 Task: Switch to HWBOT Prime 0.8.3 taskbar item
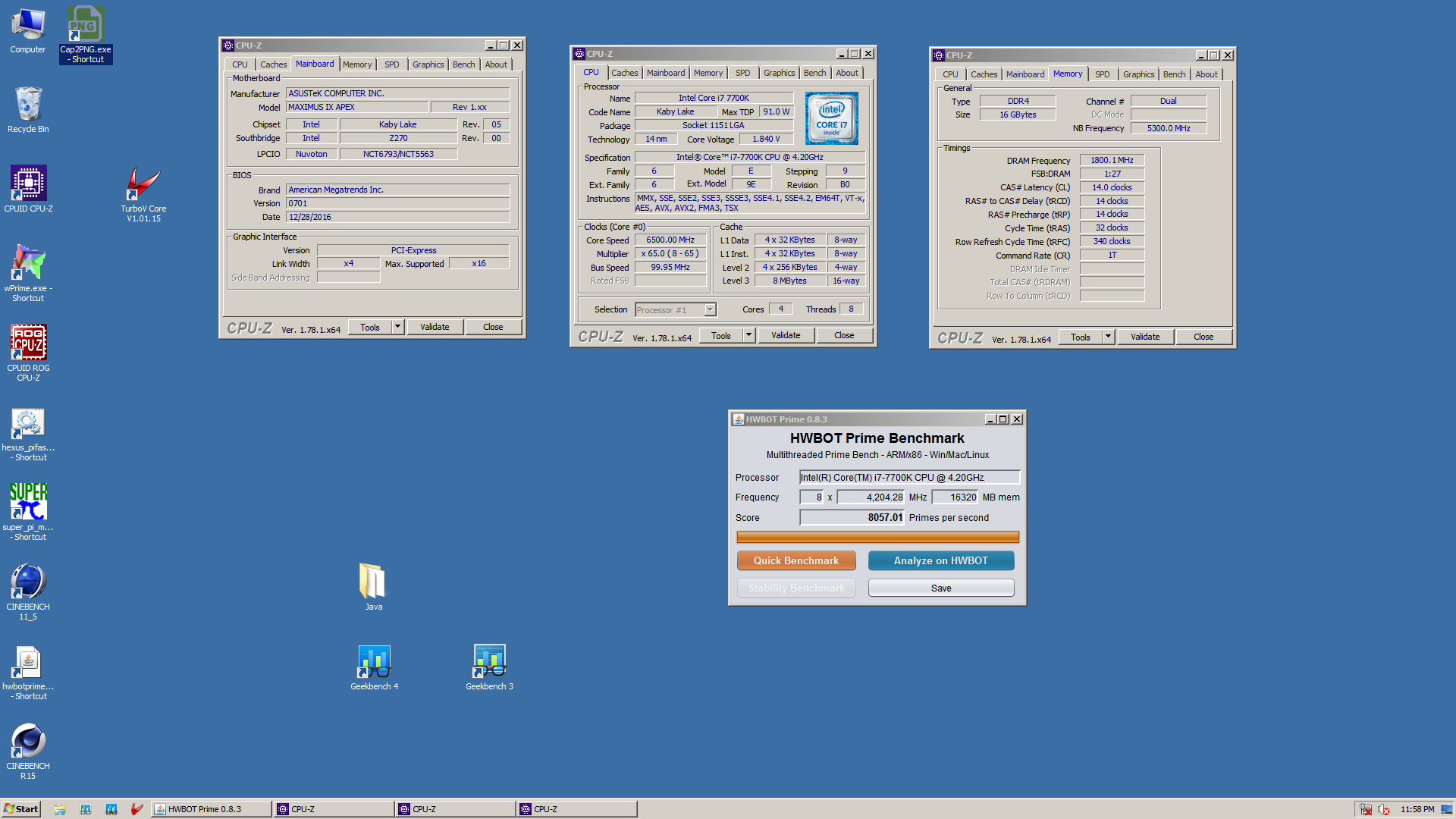(211, 809)
